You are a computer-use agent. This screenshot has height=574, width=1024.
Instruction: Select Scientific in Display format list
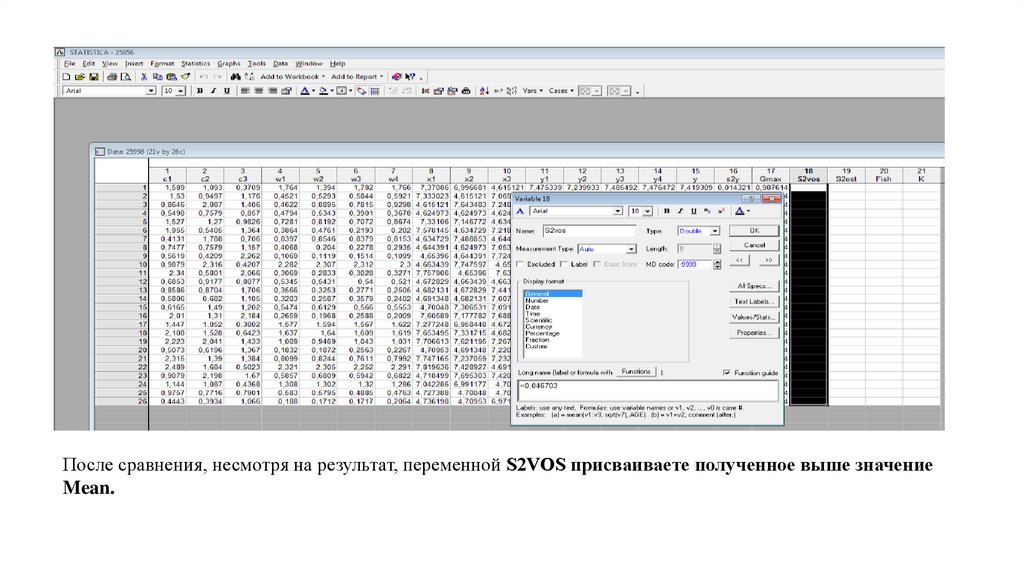coord(537,320)
